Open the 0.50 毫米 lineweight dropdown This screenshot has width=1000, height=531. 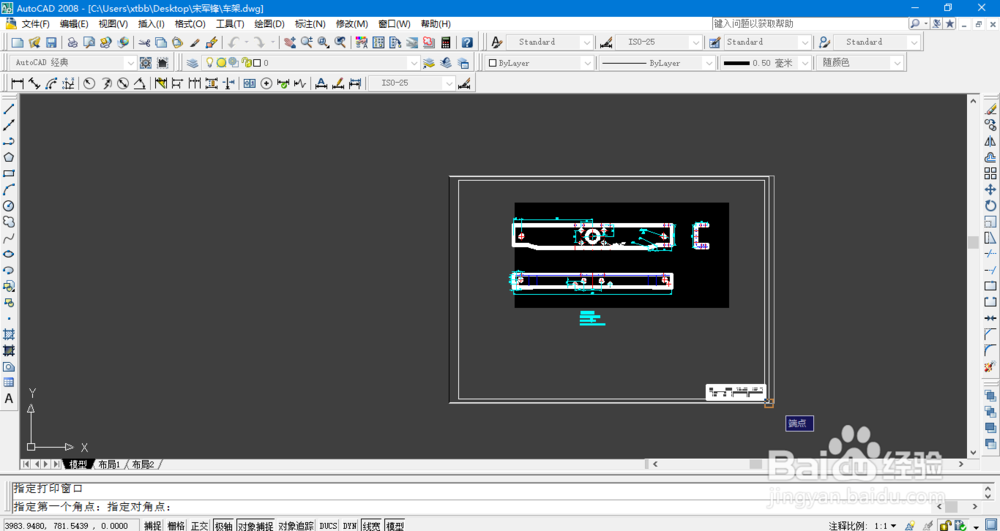pyautogui.click(x=805, y=62)
